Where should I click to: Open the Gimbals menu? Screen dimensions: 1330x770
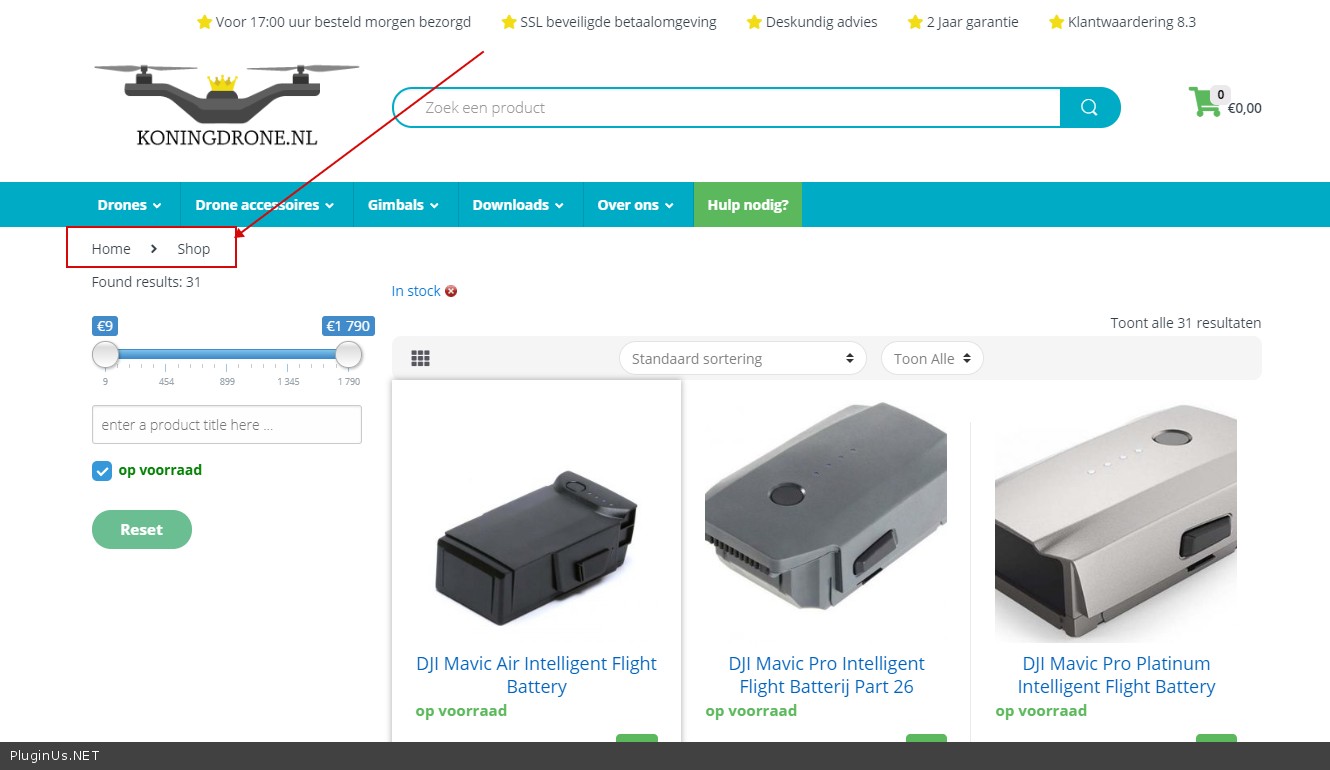tap(403, 205)
